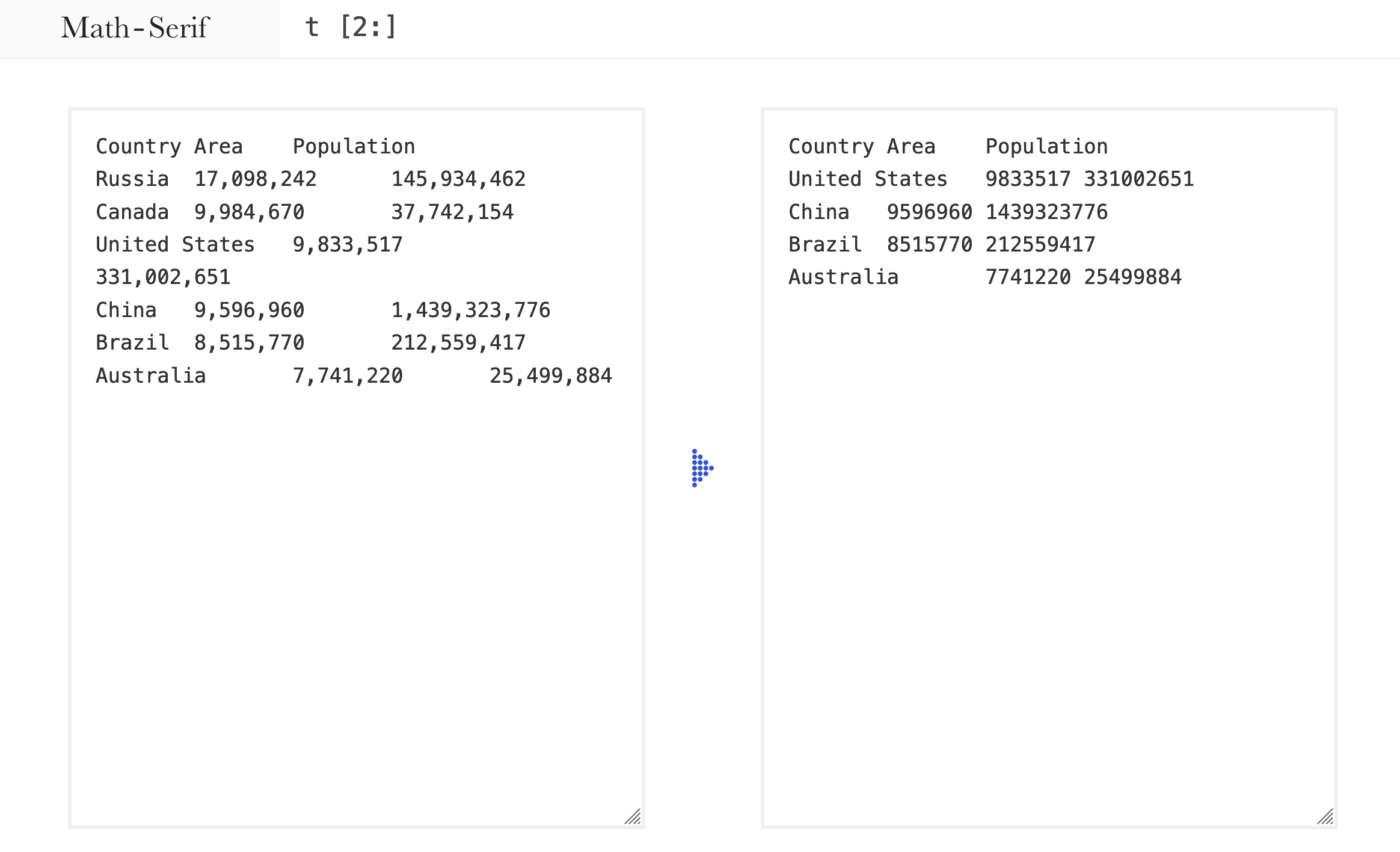The height and width of the screenshot is (852, 1400).
Task: Click the resize handle of the left text area
Action: click(x=633, y=816)
